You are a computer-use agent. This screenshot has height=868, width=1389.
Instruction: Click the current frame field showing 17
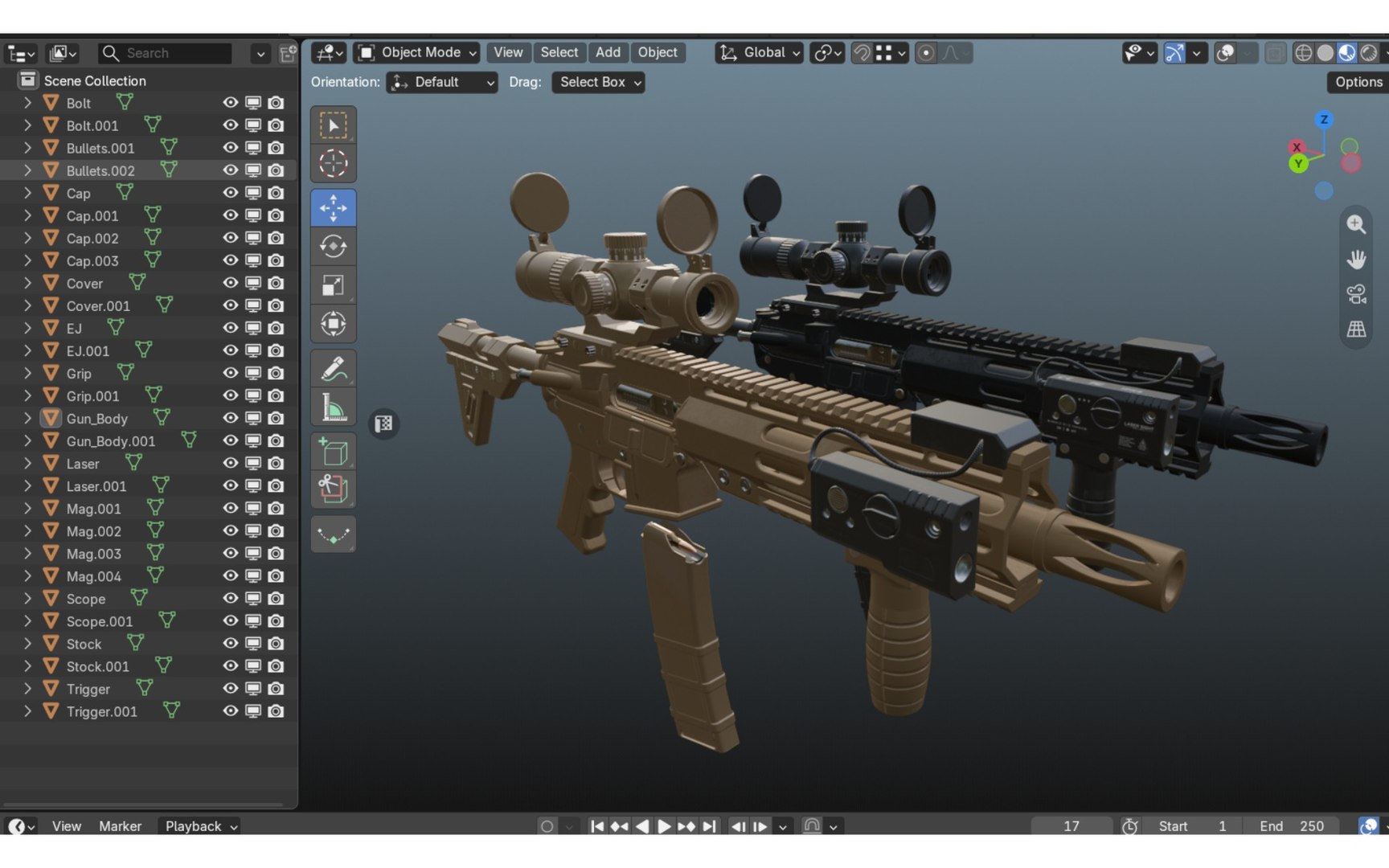click(1071, 826)
